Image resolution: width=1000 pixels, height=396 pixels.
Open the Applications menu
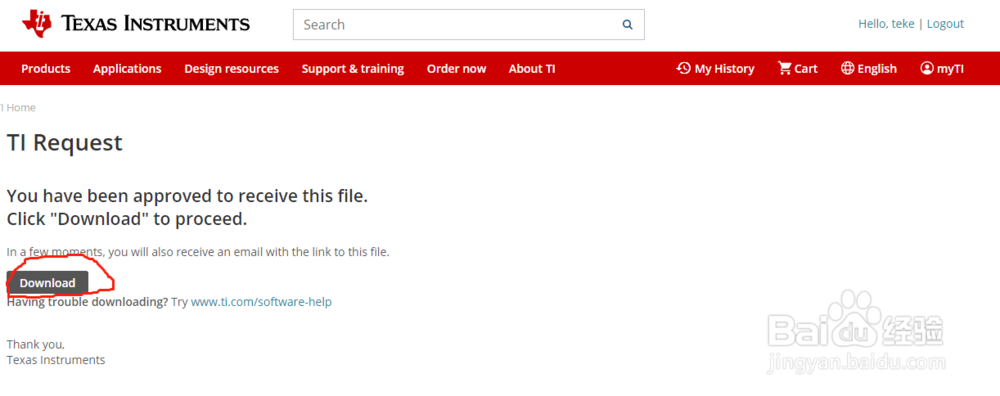pyautogui.click(x=127, y=69)
